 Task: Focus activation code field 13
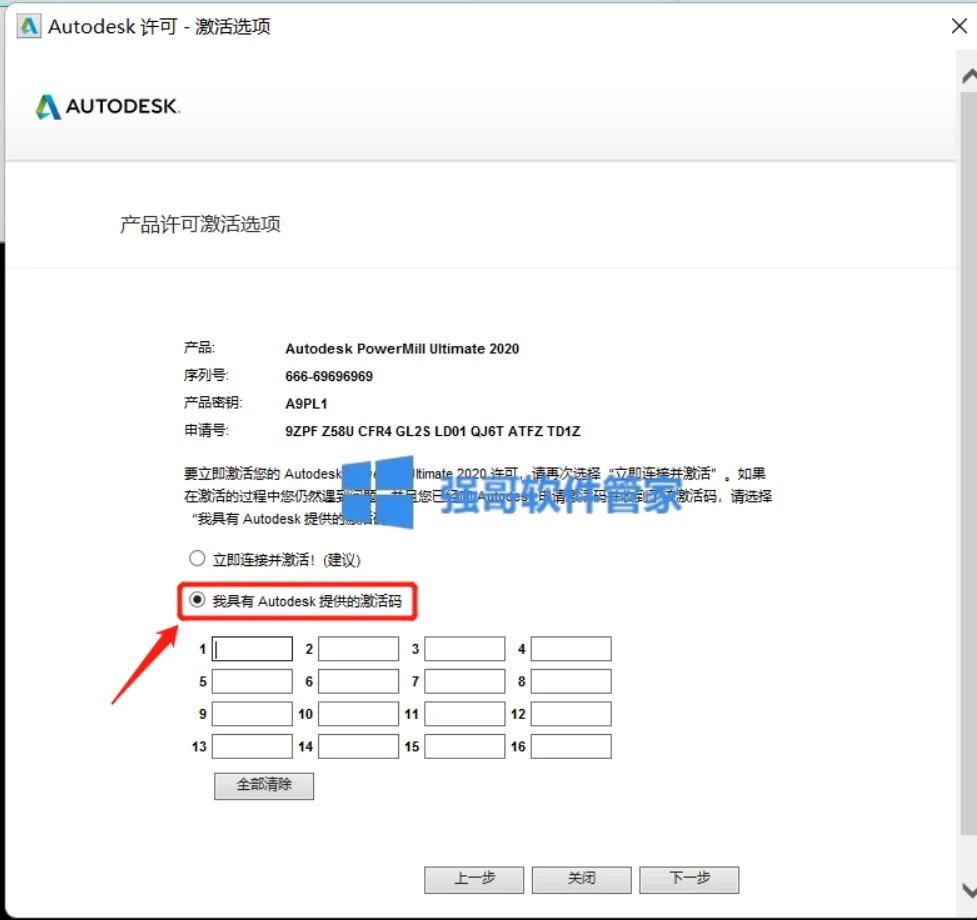pos(252,746)
